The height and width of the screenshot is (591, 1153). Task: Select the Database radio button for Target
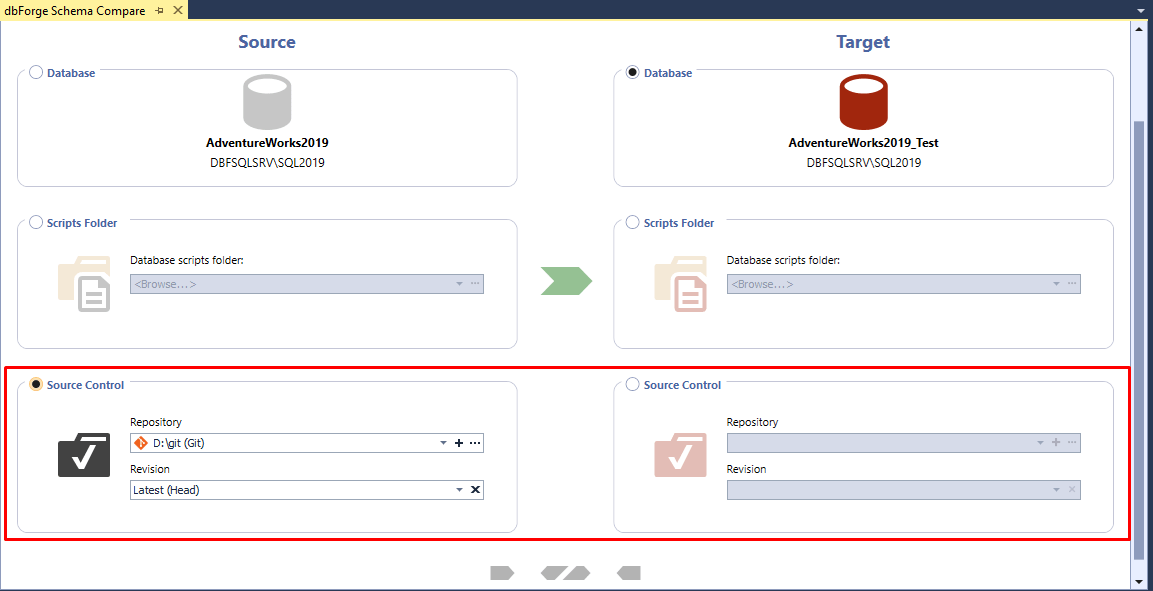click(x=630, y=72)
